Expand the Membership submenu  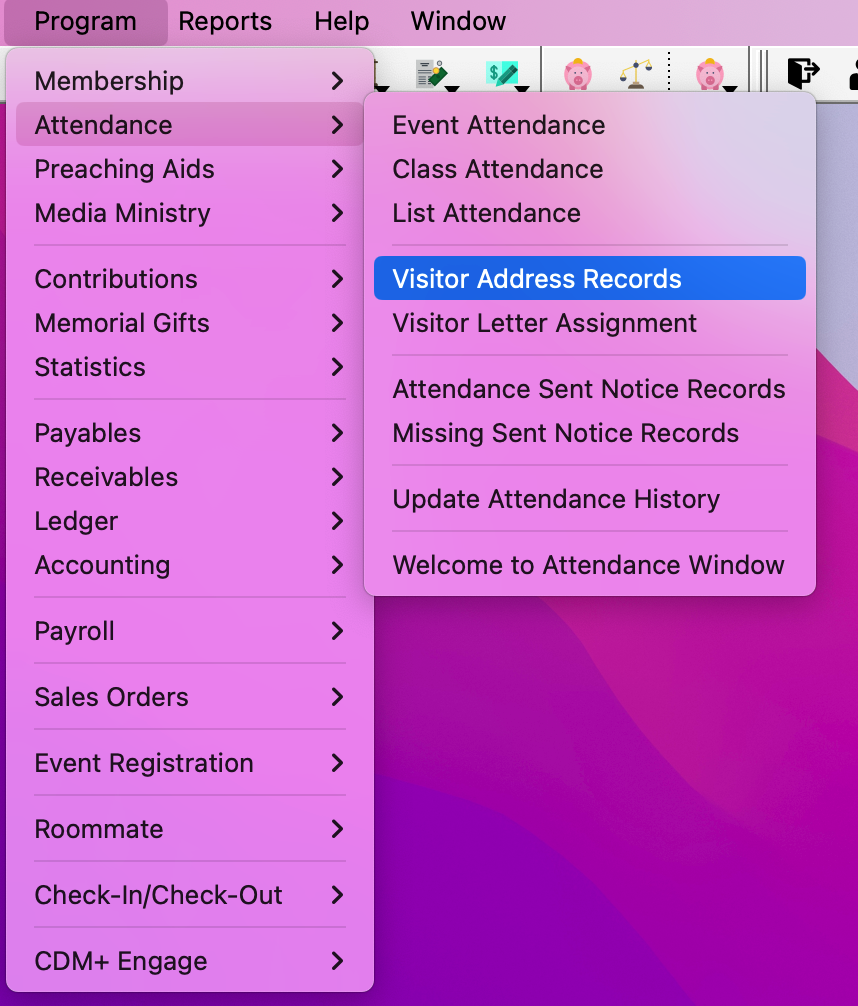tap(110, 81)
